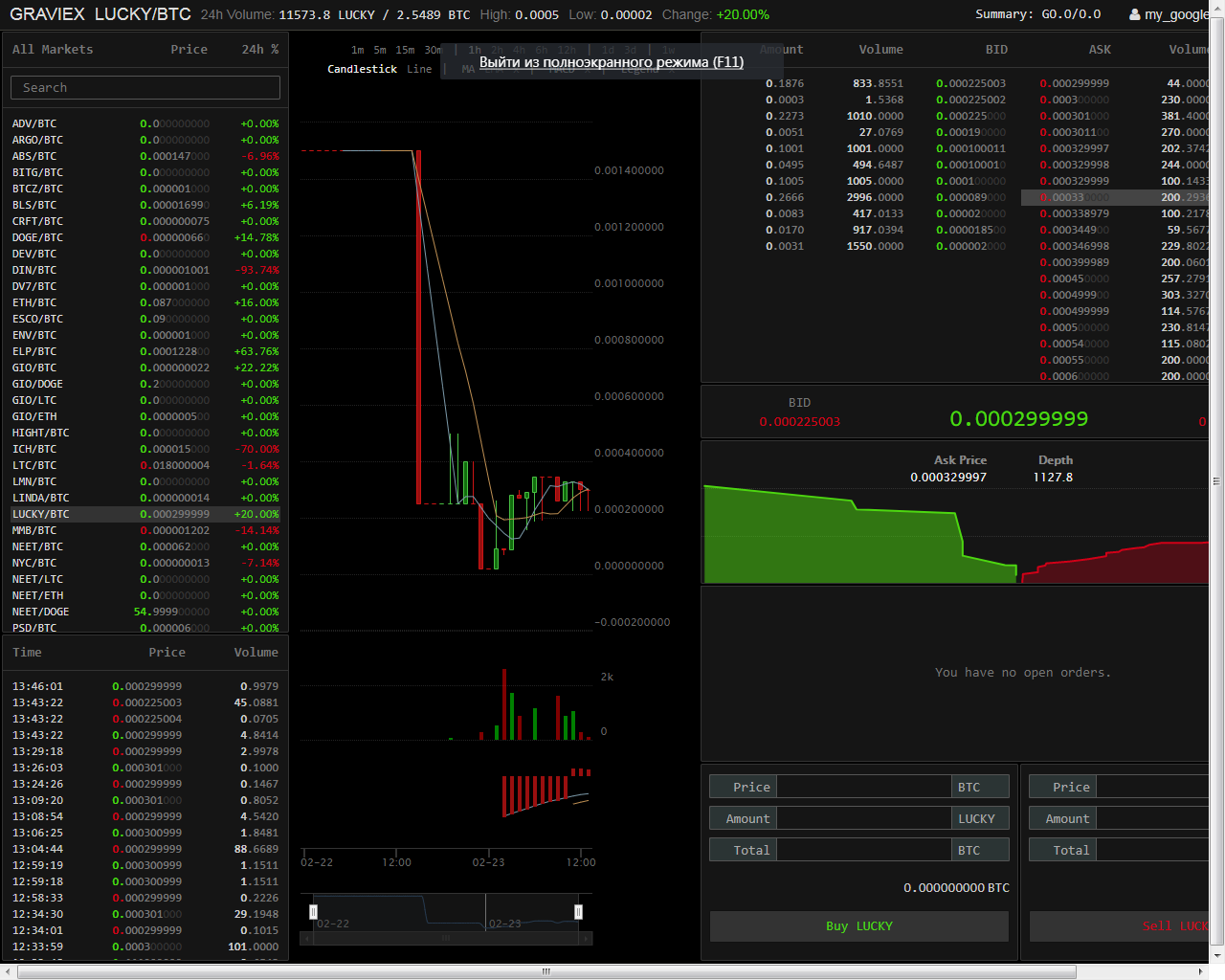Open the ETH/BTC market row
This screenshot has height=980, width=1225.
pos(34,302)
